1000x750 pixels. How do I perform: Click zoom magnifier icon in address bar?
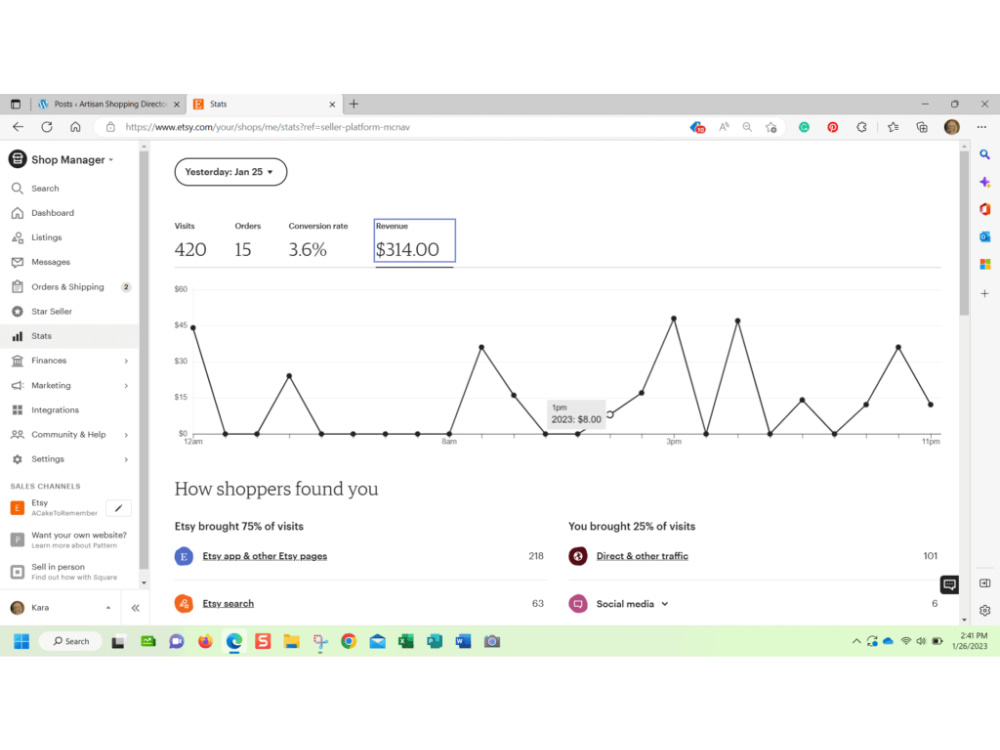coord(747,127)
